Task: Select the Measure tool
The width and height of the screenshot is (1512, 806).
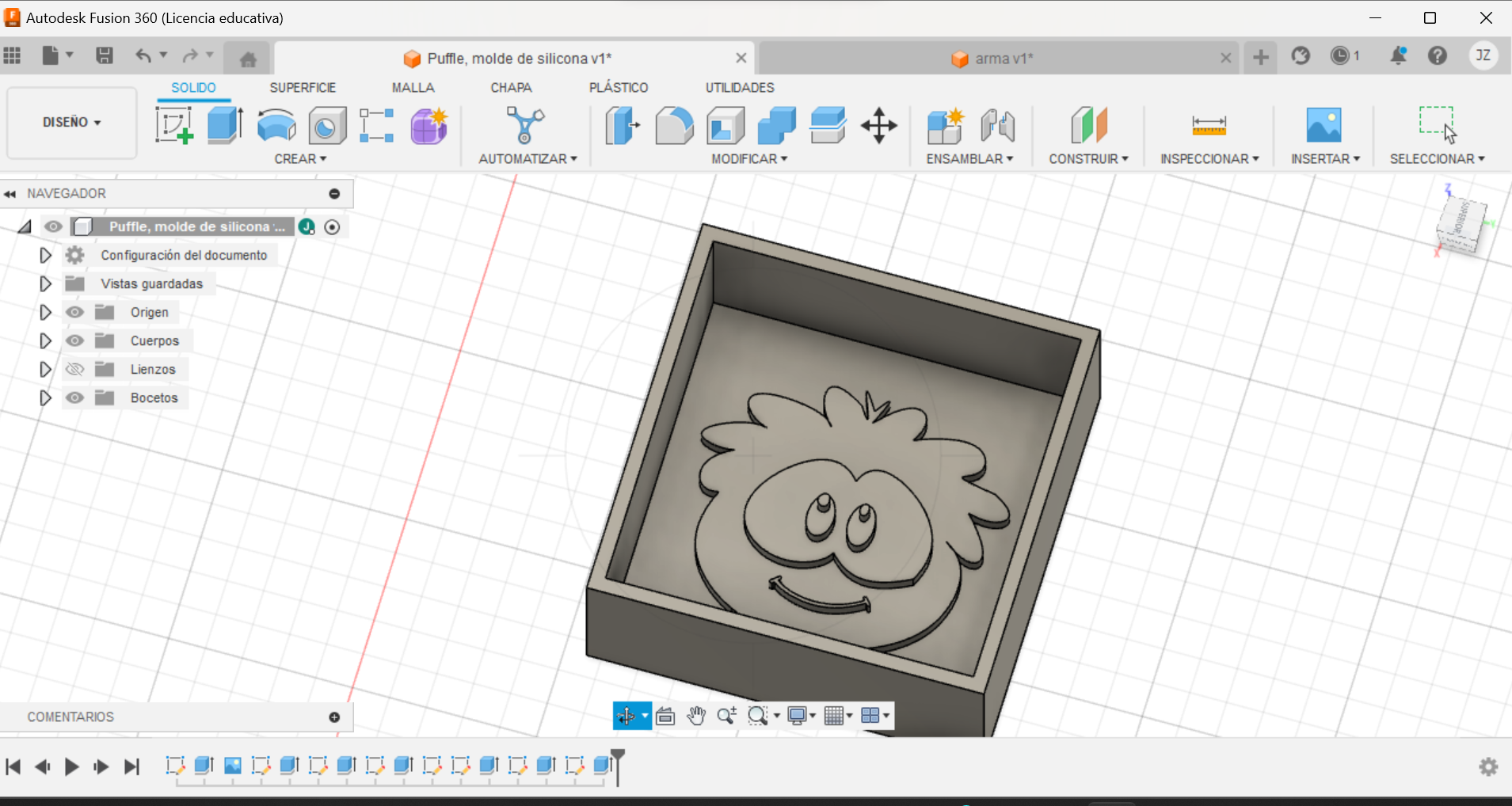Action: click(1209, 125)
